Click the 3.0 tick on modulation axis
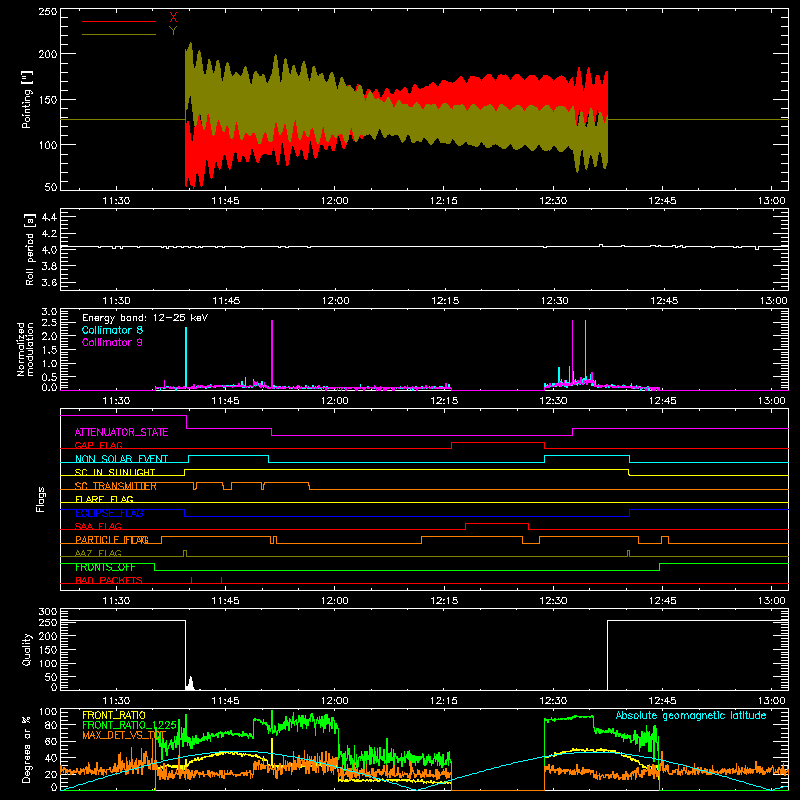Image resolution: width=800 pixels, height=800 pixels. pyautogui.click(x=49, y=312)
